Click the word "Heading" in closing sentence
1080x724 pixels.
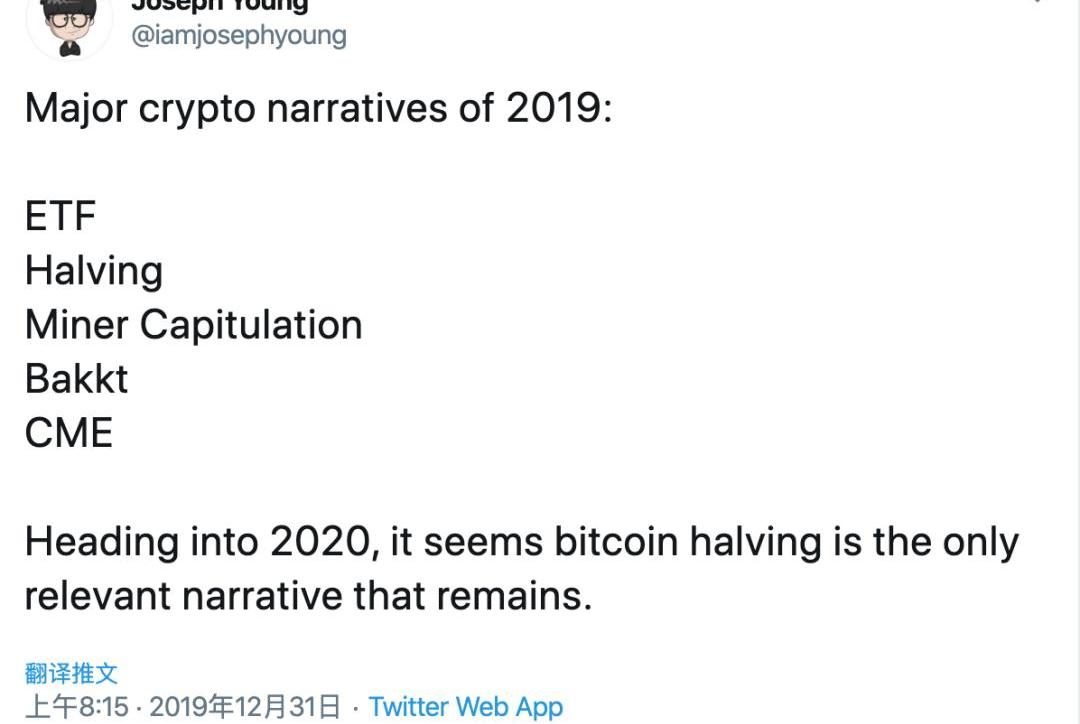coord(100,542)
